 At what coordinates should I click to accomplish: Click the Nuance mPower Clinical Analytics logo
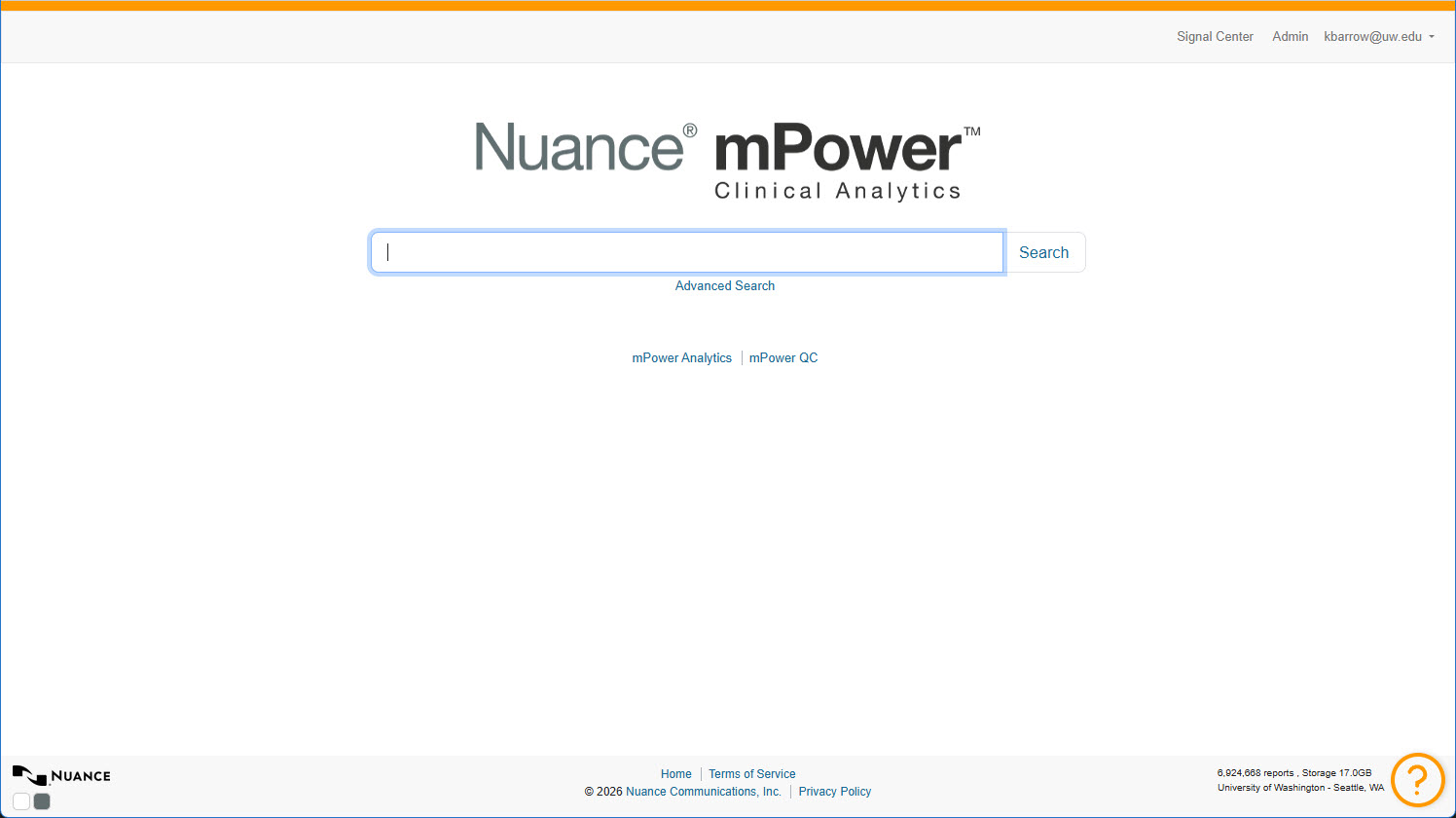tap(728, 162)
